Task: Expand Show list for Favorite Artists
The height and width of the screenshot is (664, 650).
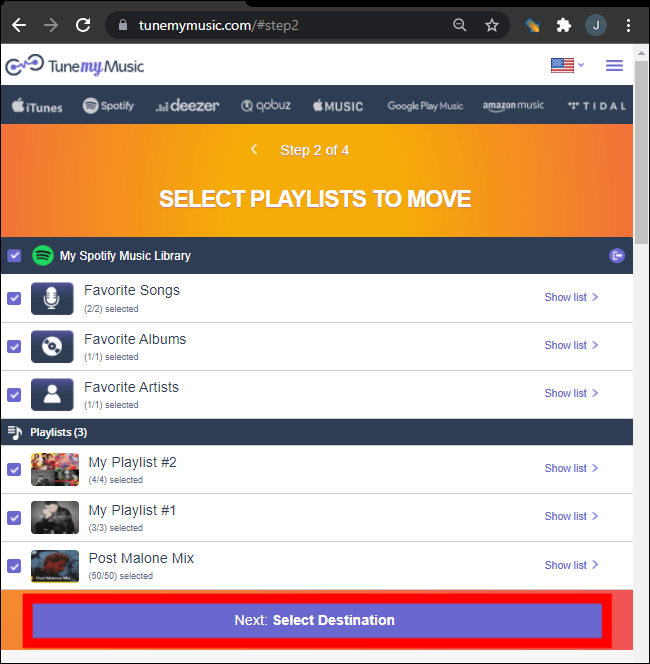Action: (571, 393)
